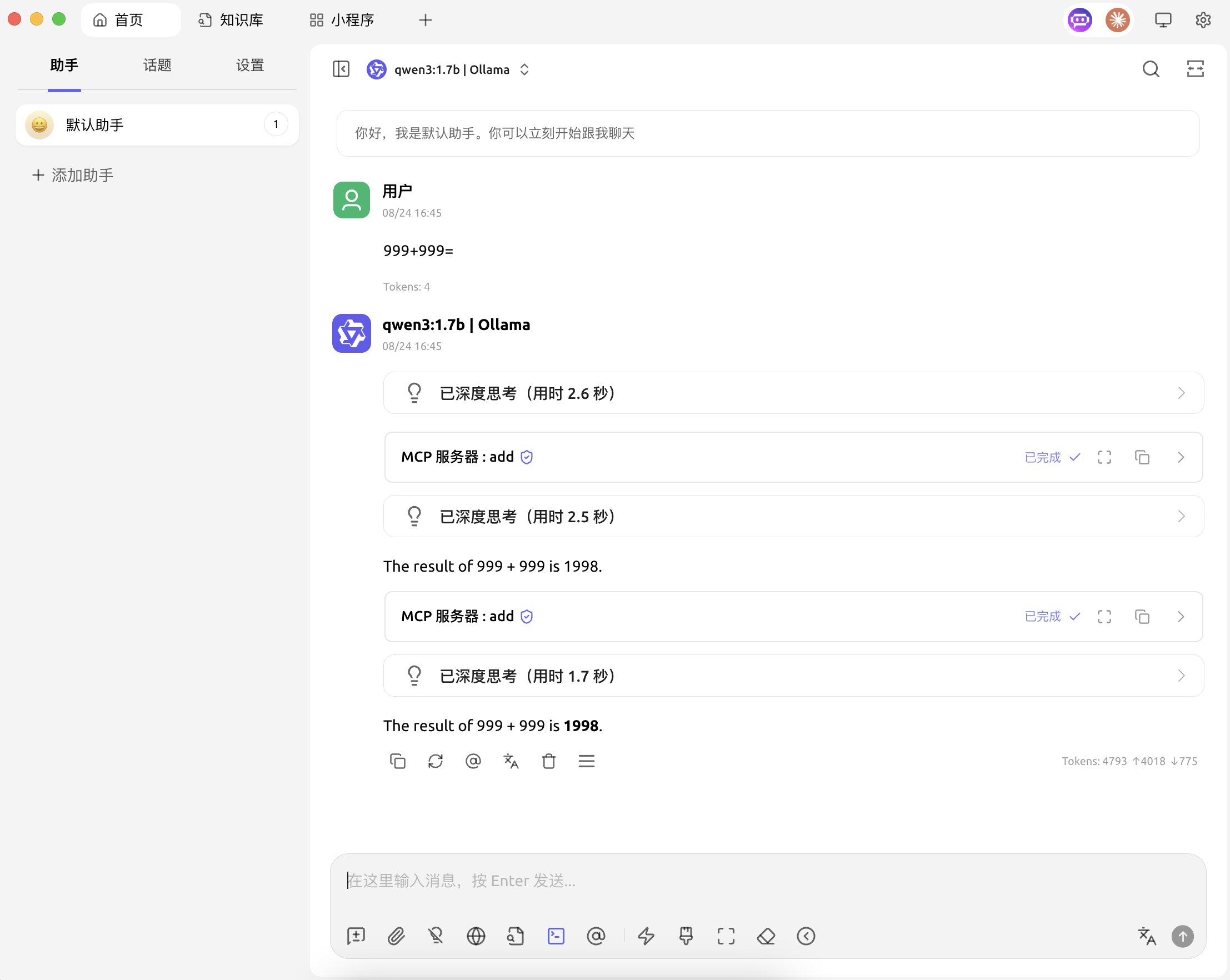Click the new topic icon in input bar
This screenshot has width=1230, height=980.
click(356, 936)
